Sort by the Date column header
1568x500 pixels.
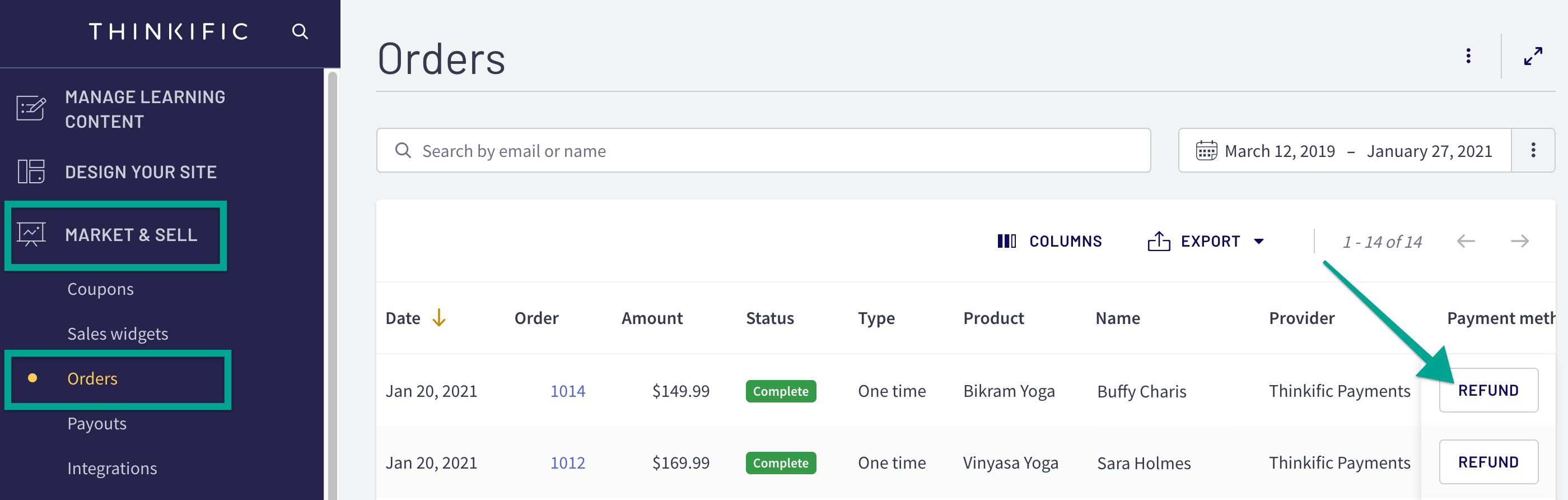(x=403, y=318)
